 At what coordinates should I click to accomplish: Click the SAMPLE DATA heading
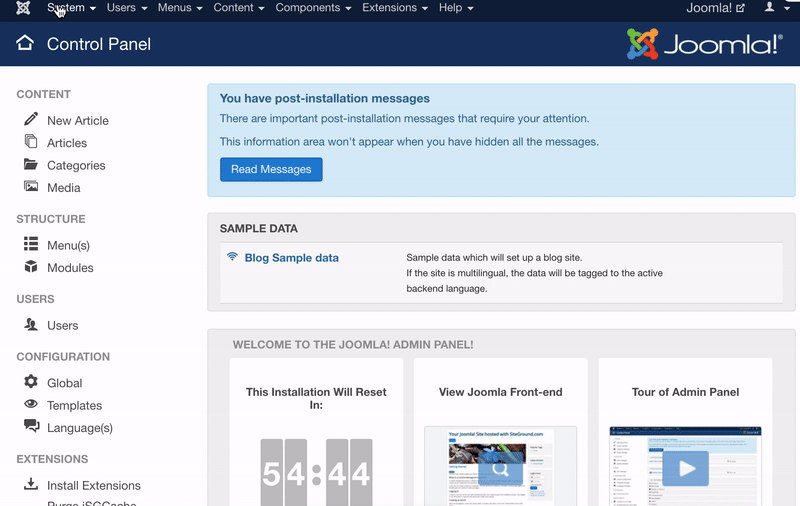[259, 229]
